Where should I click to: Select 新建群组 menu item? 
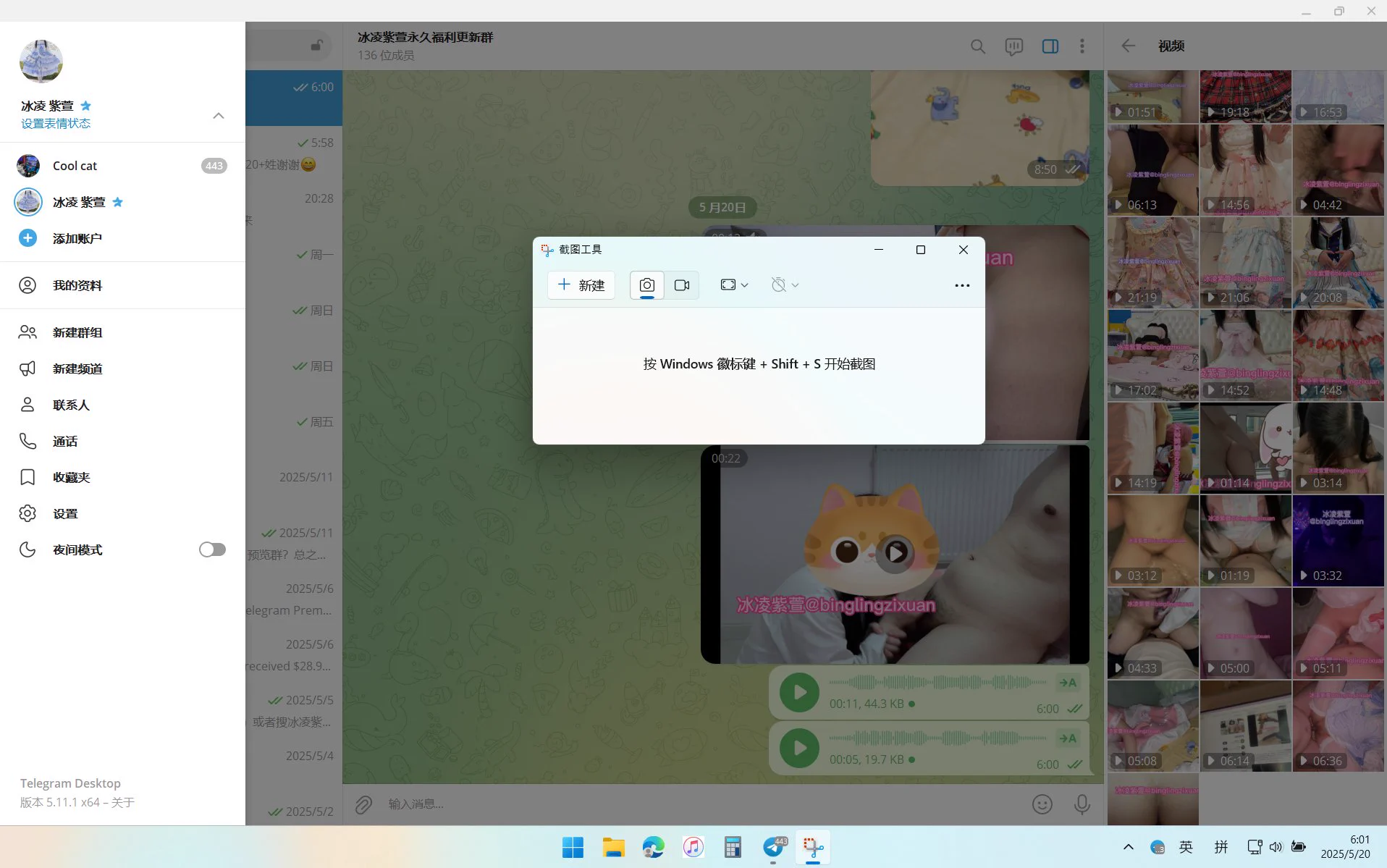tap(122, 332)
